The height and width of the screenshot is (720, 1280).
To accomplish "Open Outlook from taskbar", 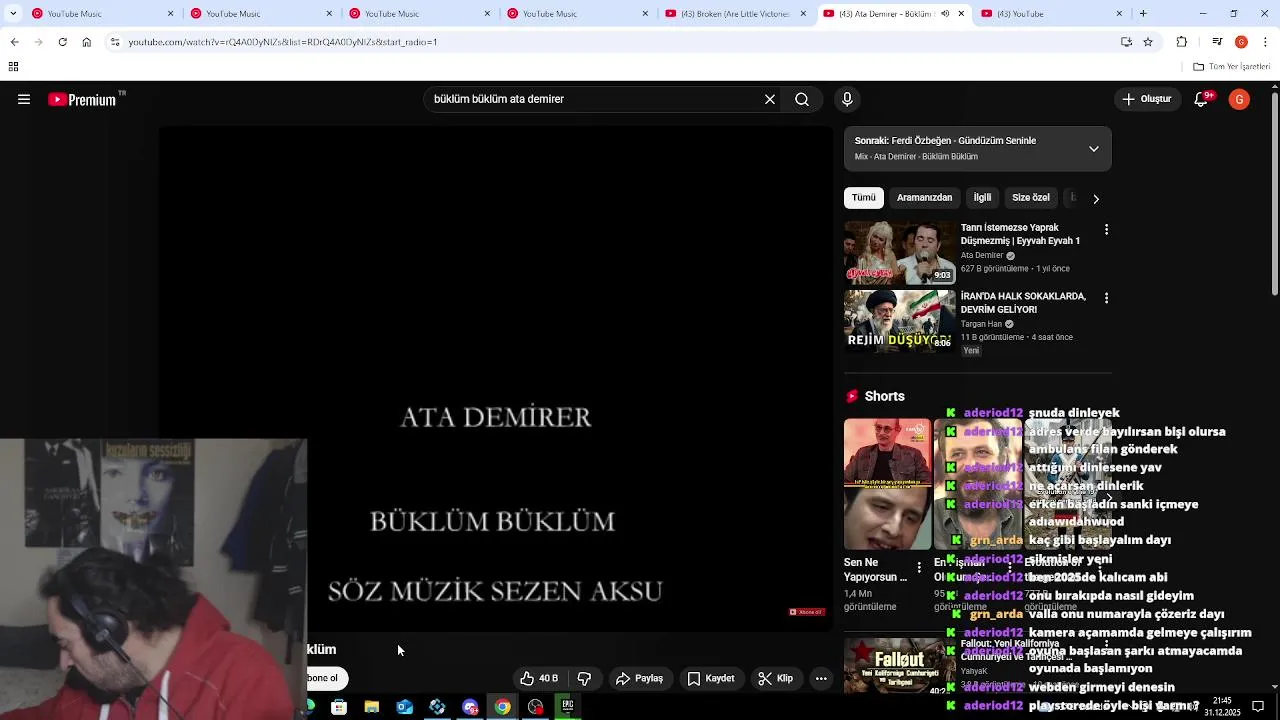I will coord(405,707).
